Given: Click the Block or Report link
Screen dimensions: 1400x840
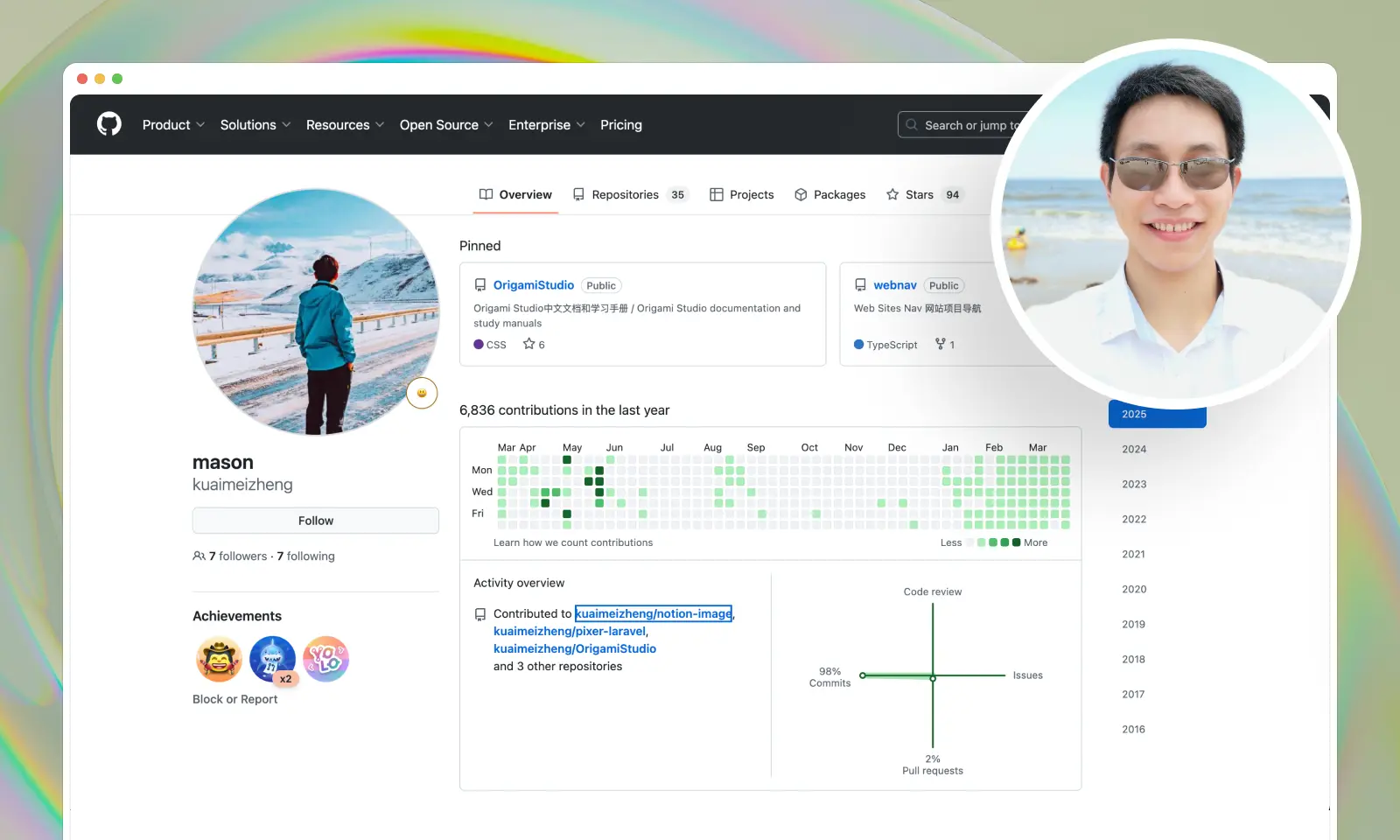Looking at the screenshot, I should tap(234, 699).
